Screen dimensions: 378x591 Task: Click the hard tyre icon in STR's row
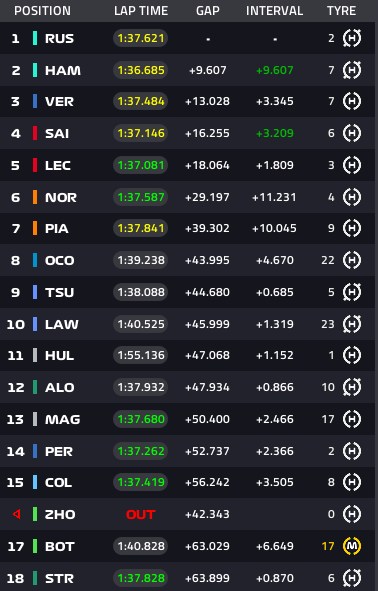tap(352, 578)
